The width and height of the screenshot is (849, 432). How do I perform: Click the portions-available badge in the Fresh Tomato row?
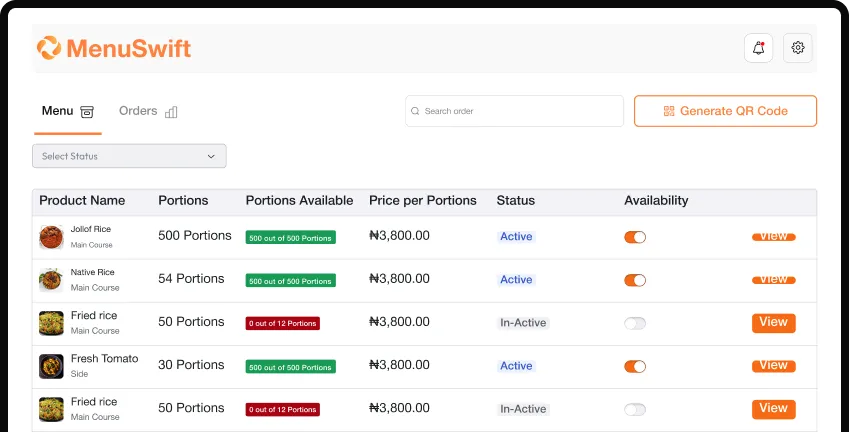[291, 367]
